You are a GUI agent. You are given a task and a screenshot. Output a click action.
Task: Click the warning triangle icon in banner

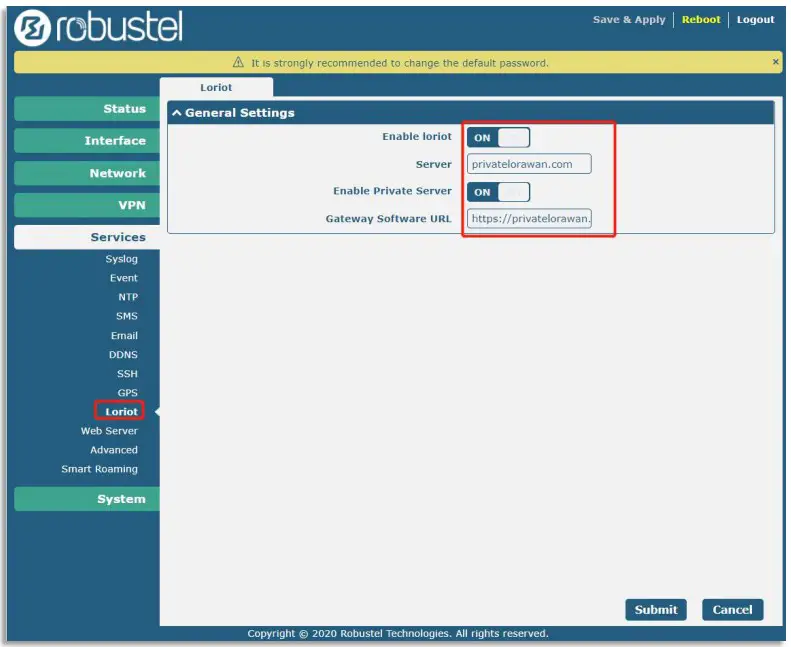(238, 63)
